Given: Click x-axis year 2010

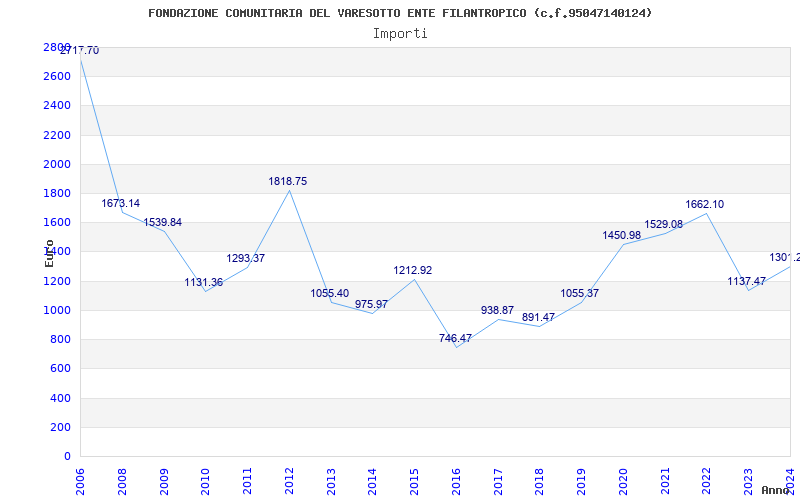Looking at the screenshot, I should pos(206,482).
